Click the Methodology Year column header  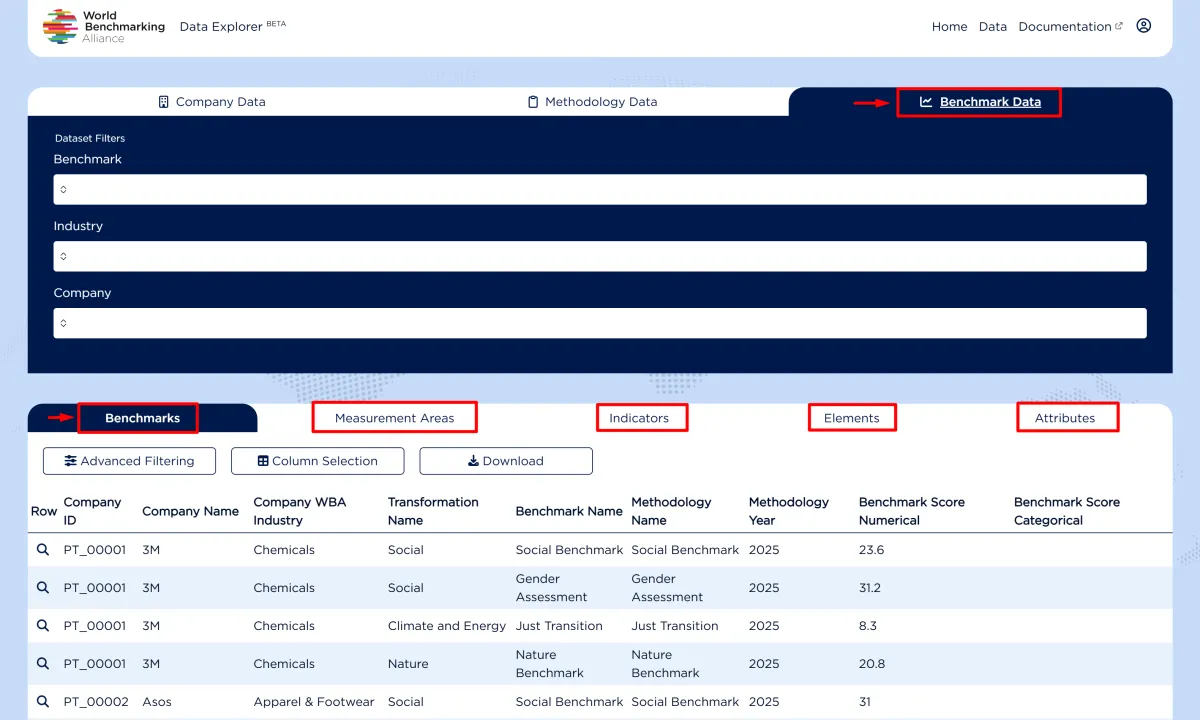tap(789, 511)
